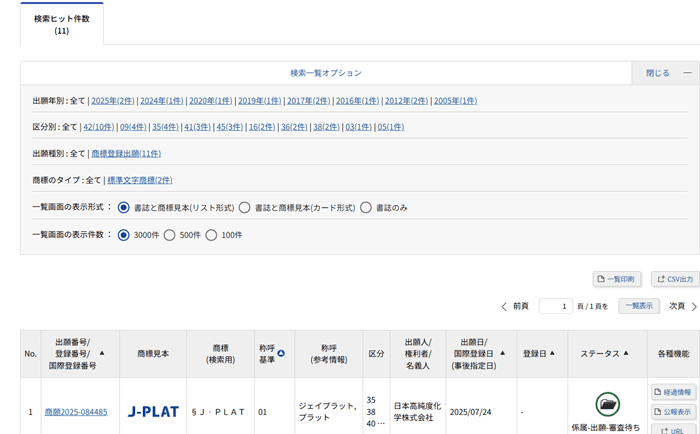This screenshot has height=434, width=700.
Task: Click the green folder status icon
Action: (x=607, y=404)
